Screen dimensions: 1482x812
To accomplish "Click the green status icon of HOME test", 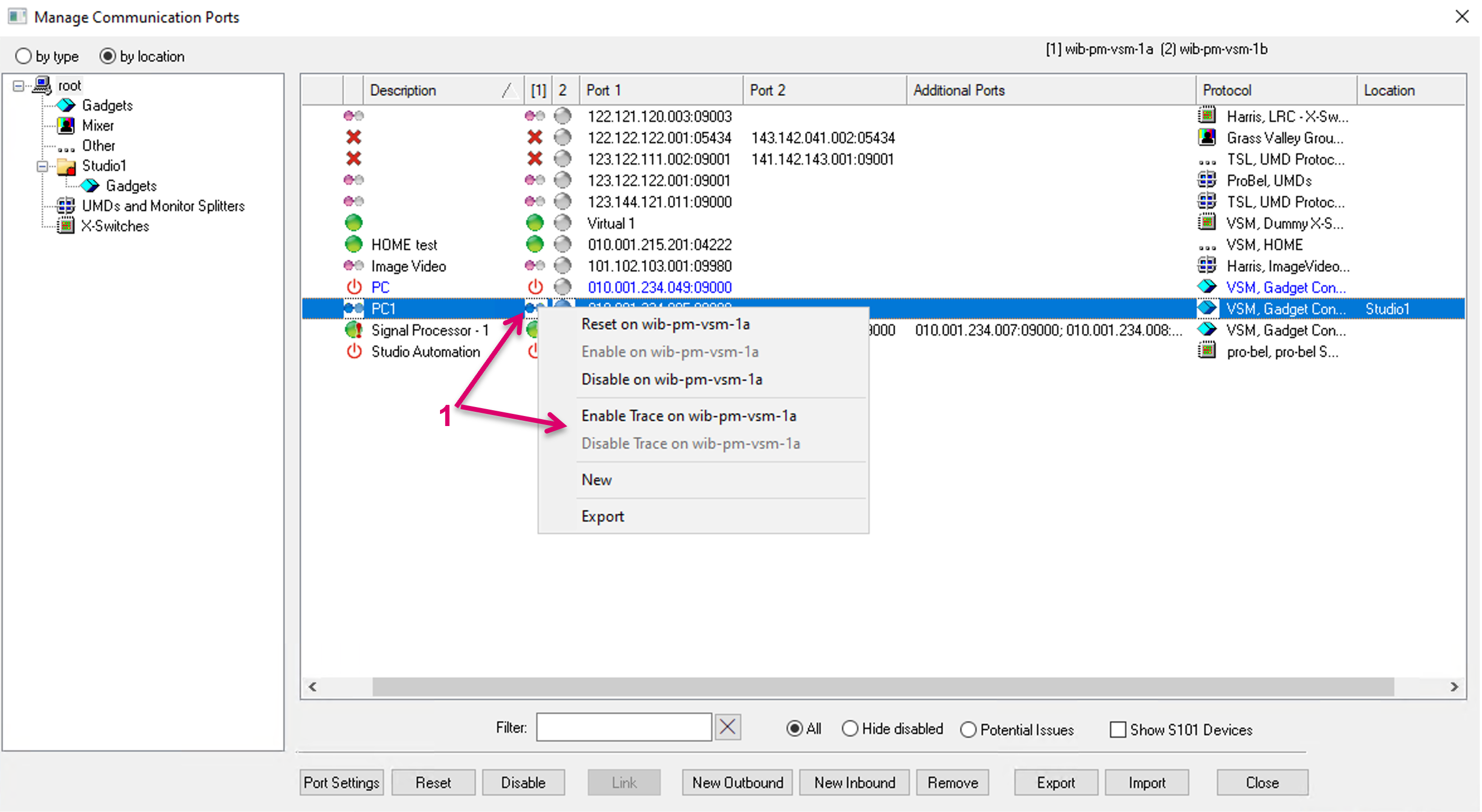I will [353, 245].
